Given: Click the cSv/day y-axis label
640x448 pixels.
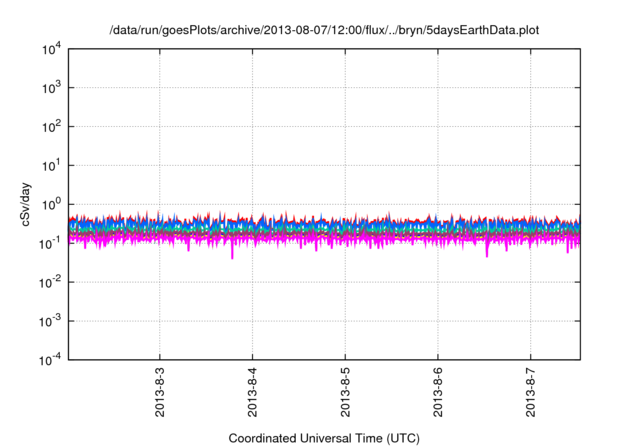Looking at the screenshot, I should coord(25,204).
